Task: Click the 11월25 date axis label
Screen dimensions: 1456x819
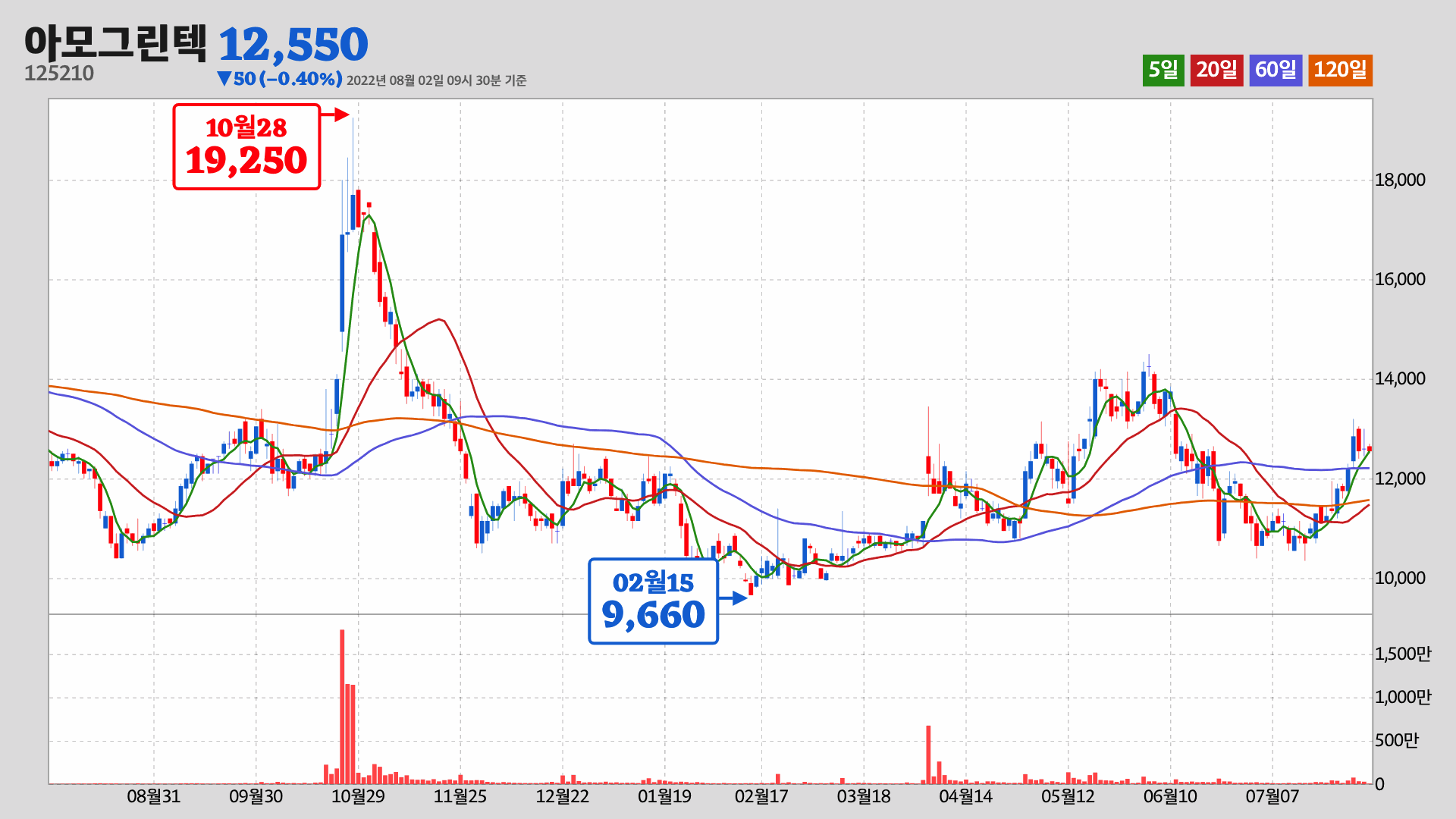Action: tap(460, 796)
